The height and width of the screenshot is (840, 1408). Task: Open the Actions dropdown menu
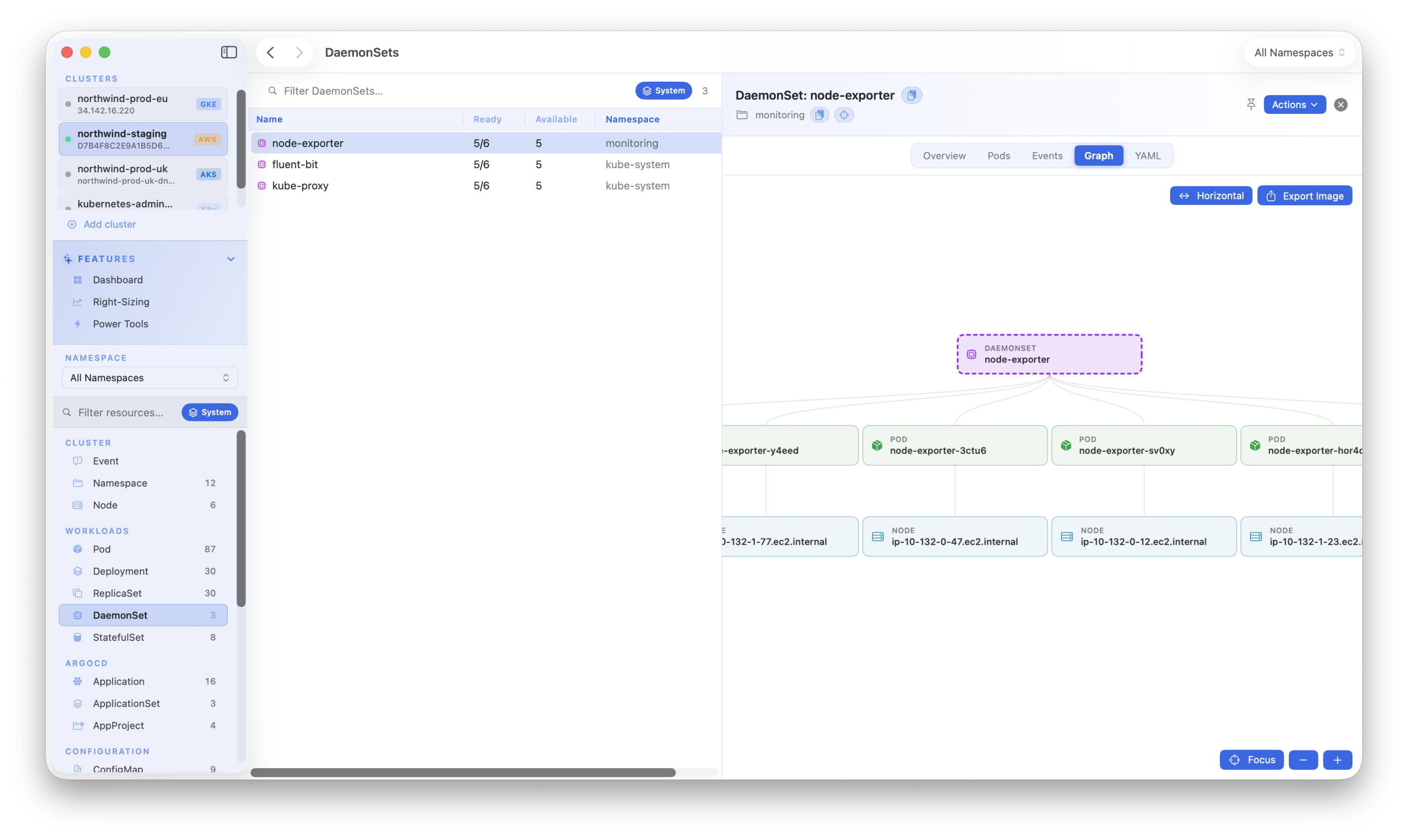[1294, 104]
